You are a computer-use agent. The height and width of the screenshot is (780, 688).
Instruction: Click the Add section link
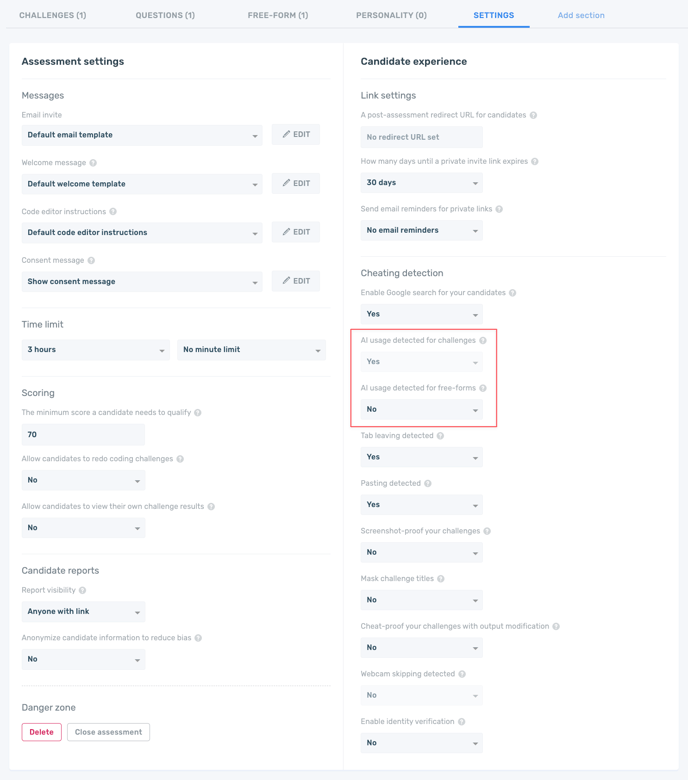(581, 16)
